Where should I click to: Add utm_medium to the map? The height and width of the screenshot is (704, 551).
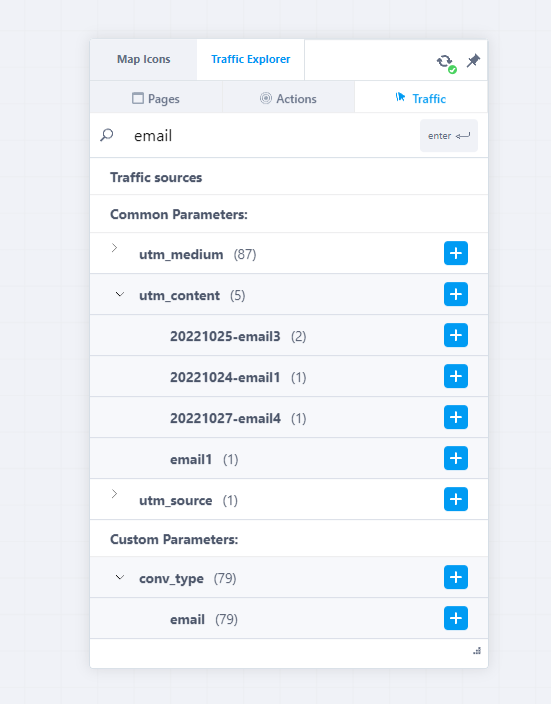tap(456, 253)
